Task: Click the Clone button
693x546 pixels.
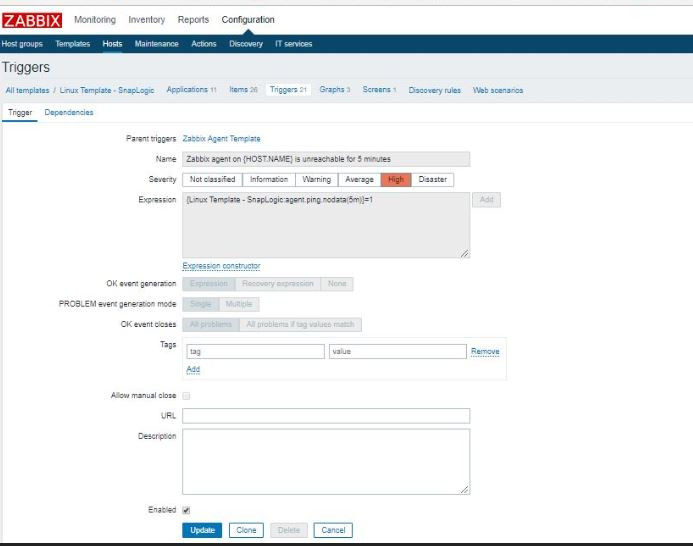Action: click(246, 530)
